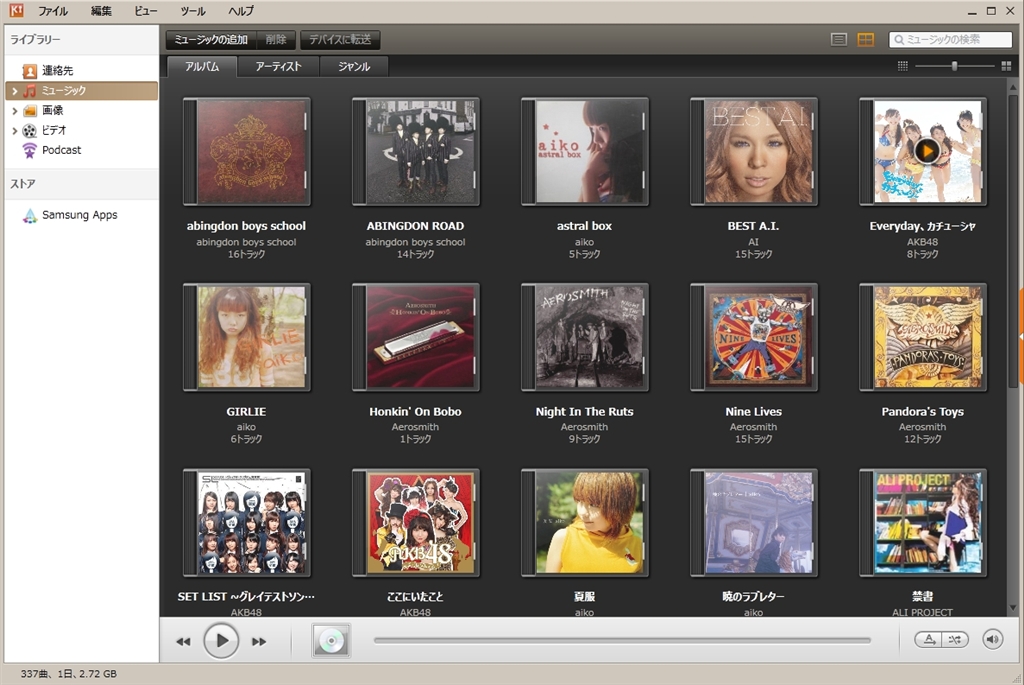Switch to the アルバム tab

202,67
